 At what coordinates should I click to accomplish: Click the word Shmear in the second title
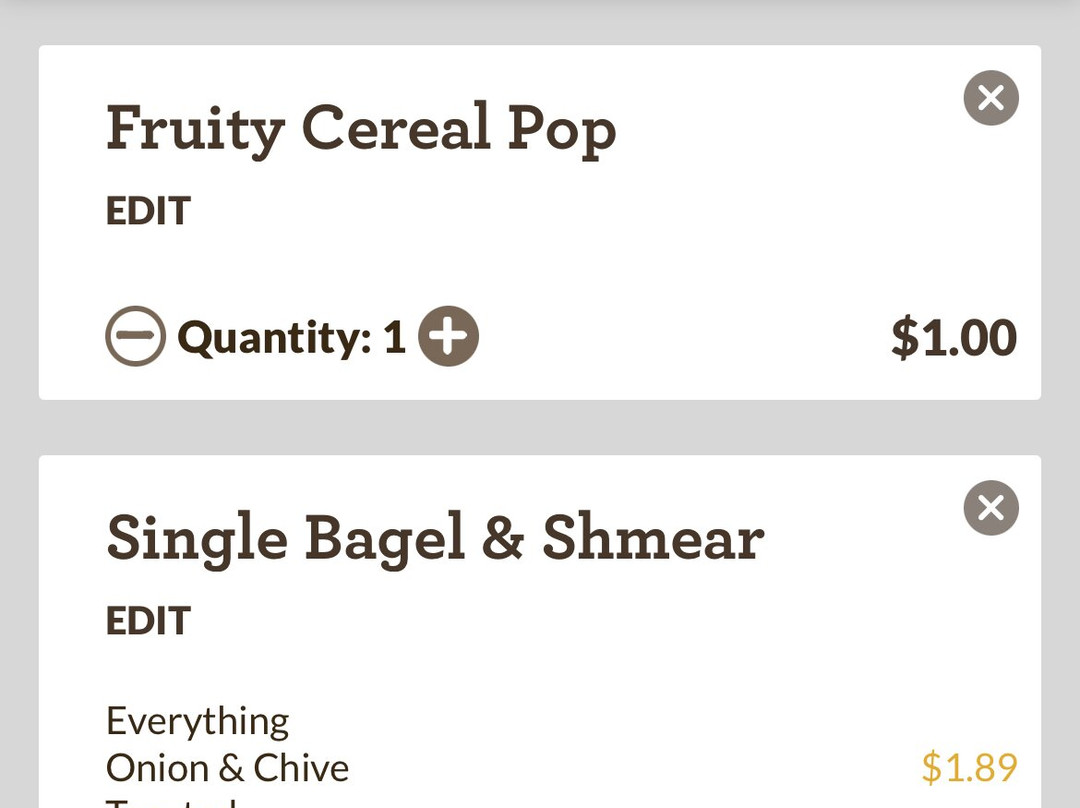coord(652,539)
